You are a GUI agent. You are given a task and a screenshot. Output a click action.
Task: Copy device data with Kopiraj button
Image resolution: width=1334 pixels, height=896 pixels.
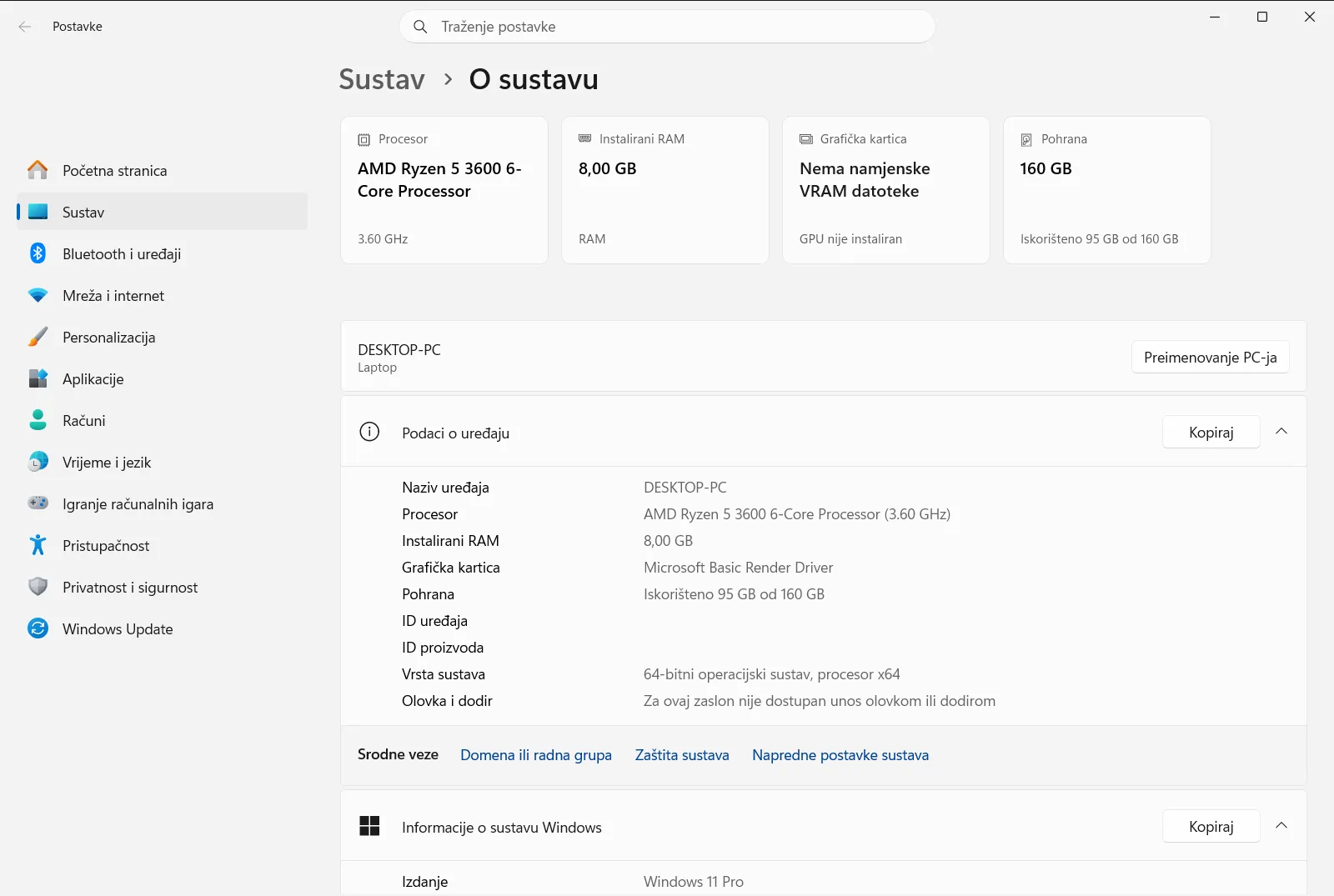(x=1211, y=432)
